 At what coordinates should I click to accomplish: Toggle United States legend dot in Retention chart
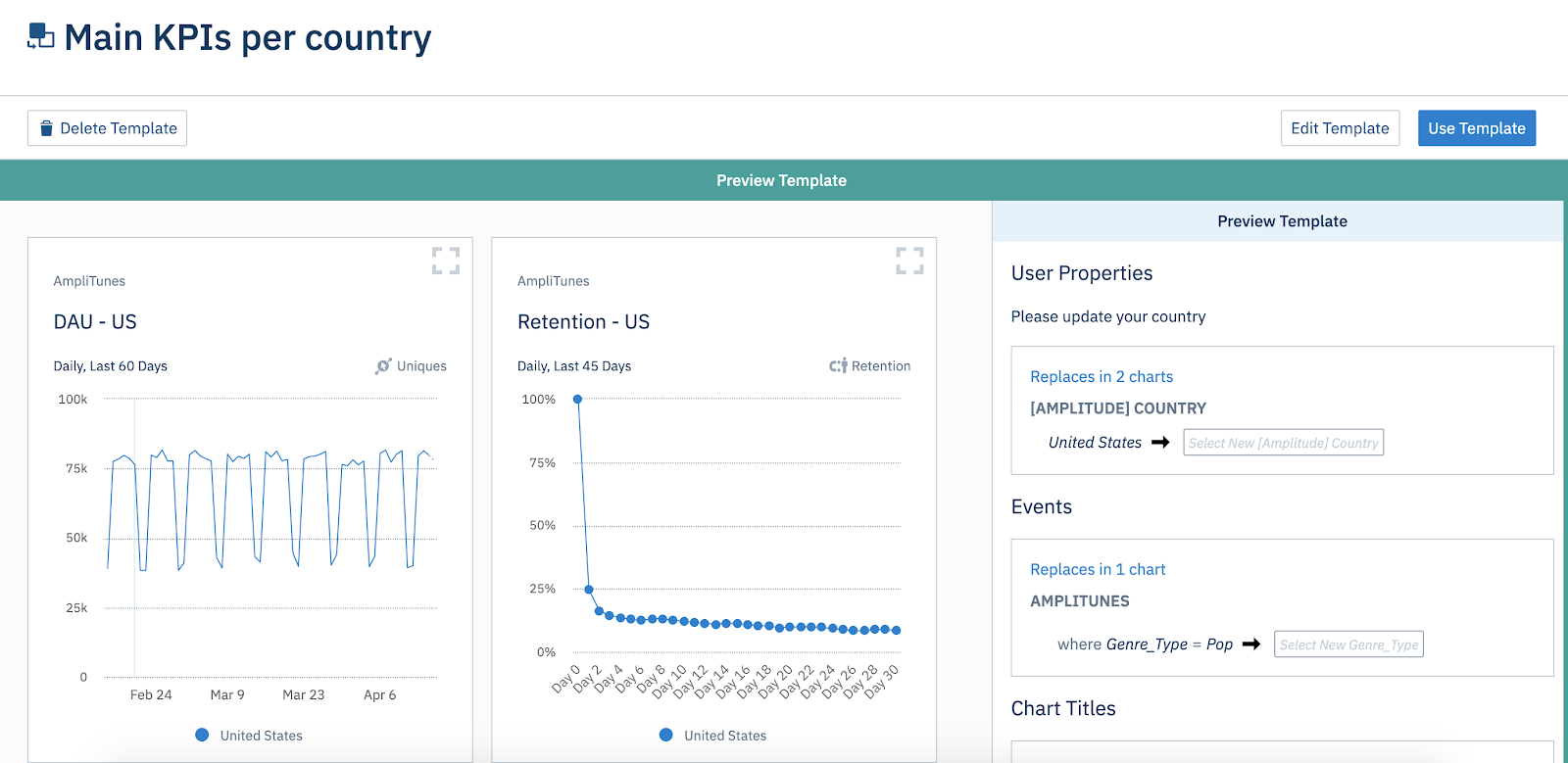point(666,735)
